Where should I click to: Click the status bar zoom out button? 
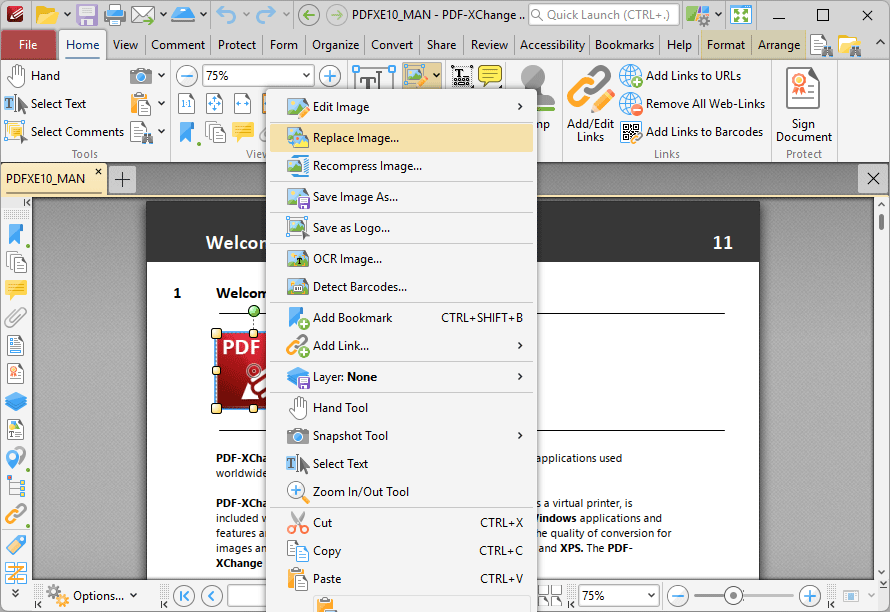pos(678,596)
